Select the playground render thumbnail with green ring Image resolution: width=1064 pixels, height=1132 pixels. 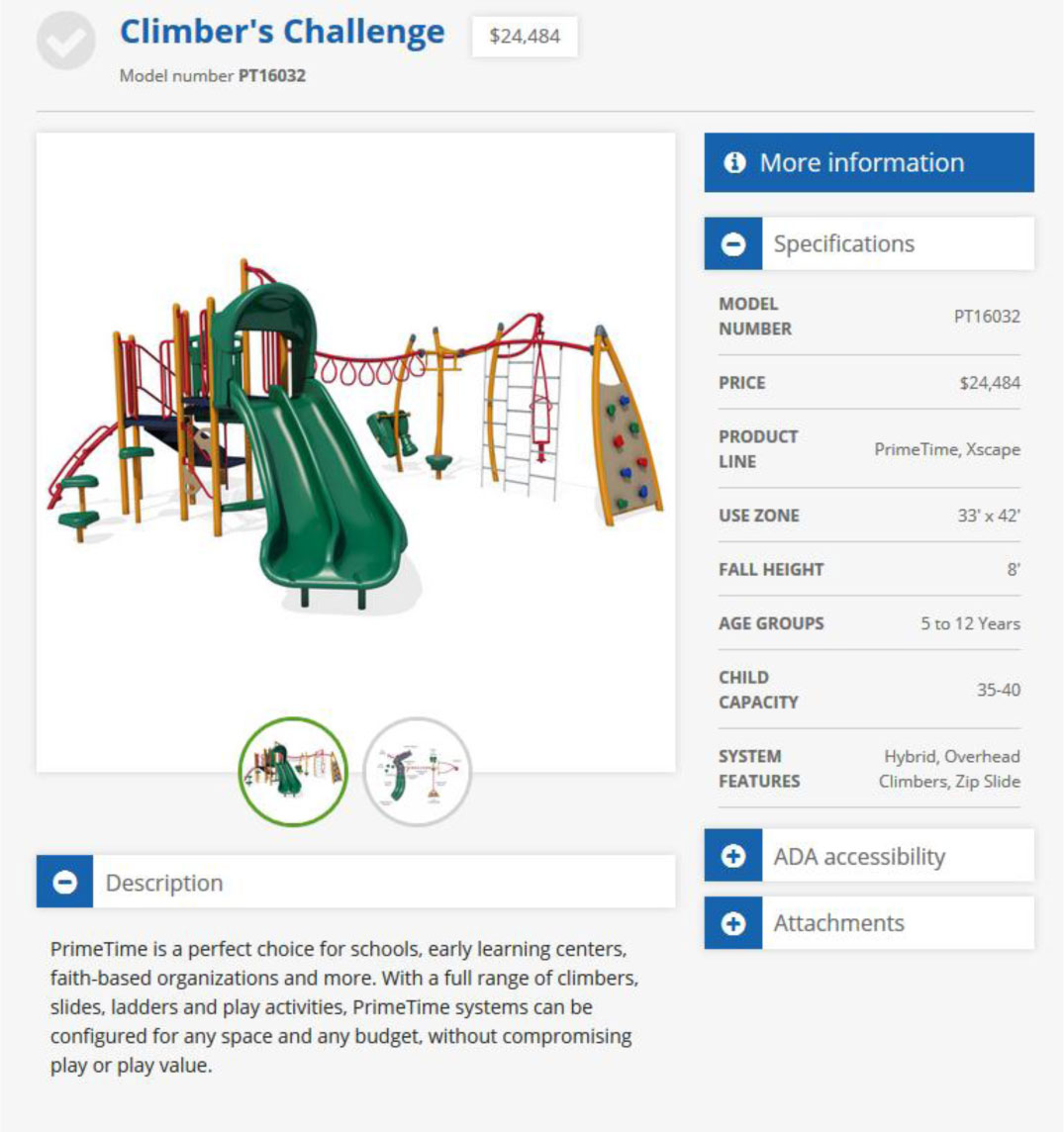294,772
